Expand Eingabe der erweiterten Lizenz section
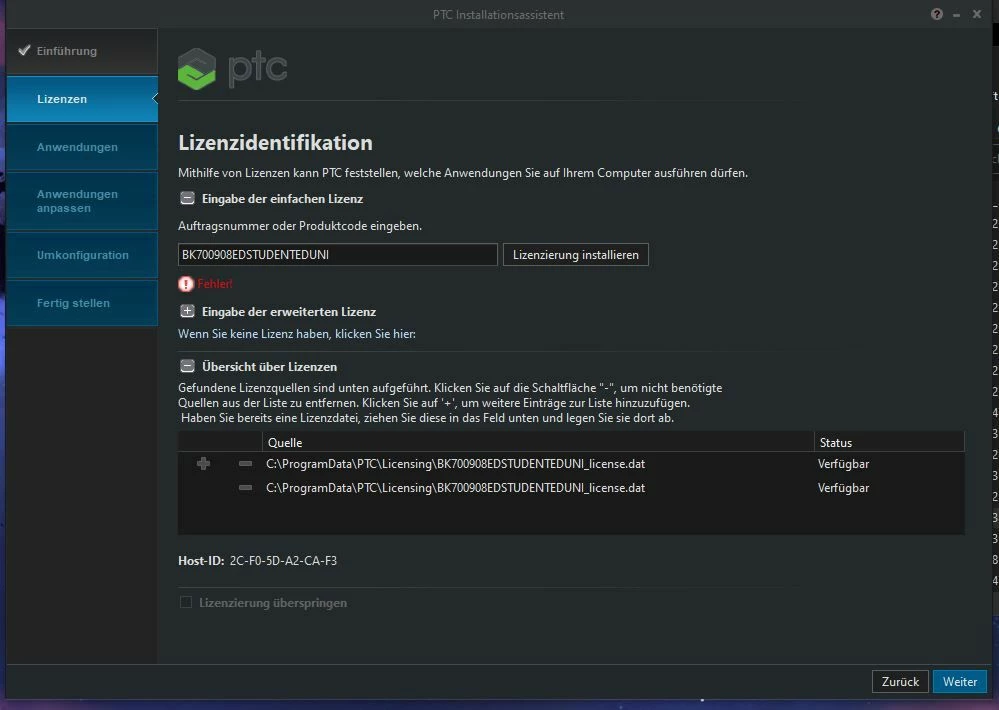999x710 pixels. coord(187,311)
